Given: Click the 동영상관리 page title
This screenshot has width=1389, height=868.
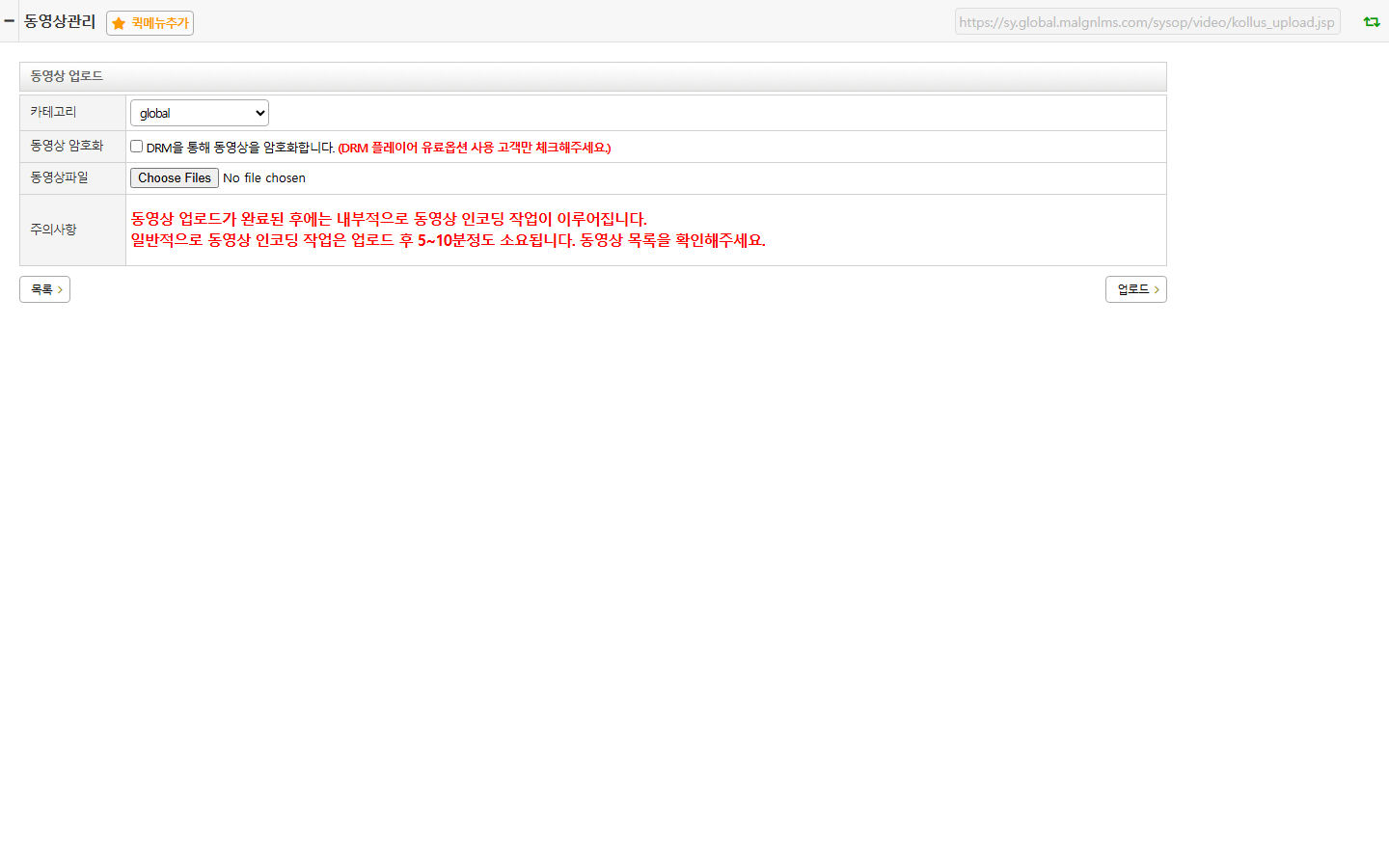Looking at the screenshot, I should (60, 21).
